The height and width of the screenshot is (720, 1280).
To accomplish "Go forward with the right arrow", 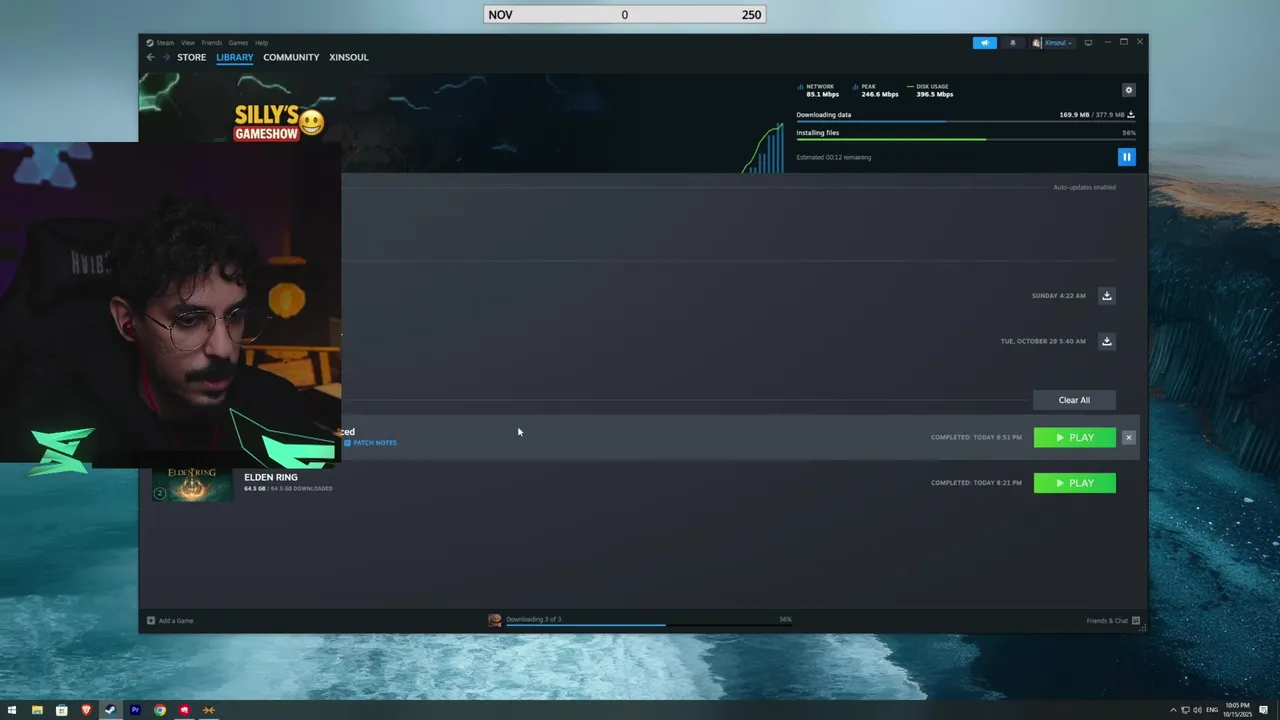I will (x=166, y=57).
